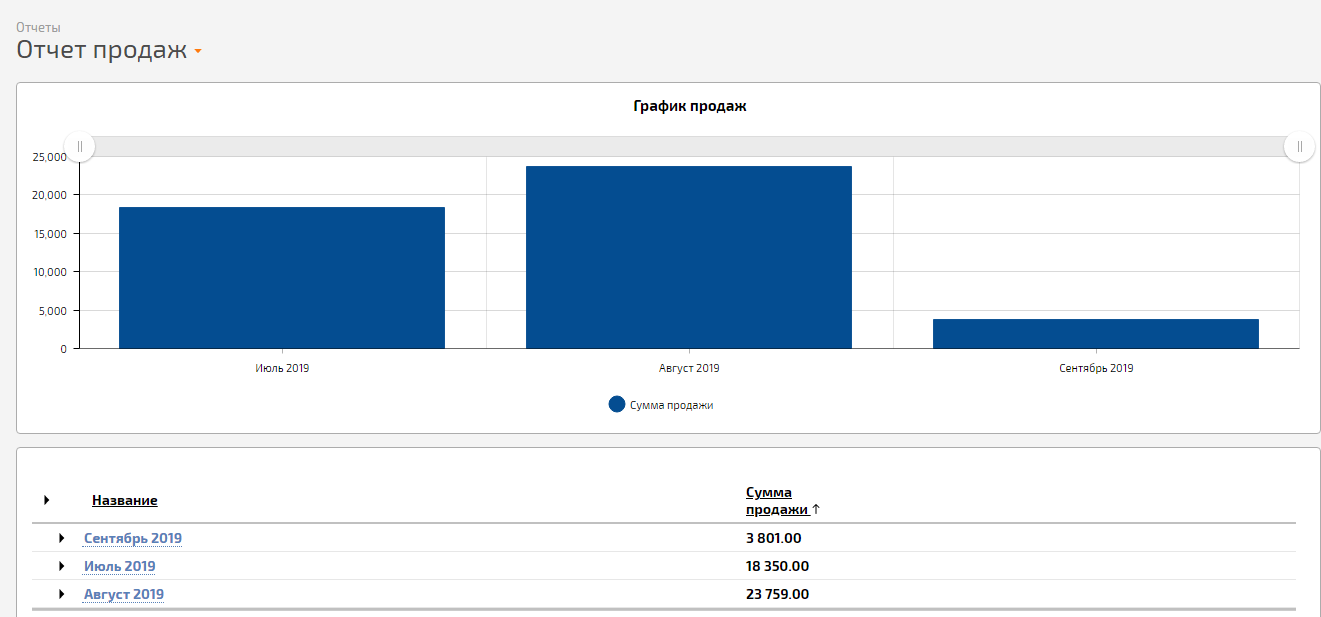Click the ascending sort arrow icon
This screenshot has height=617, width=1321.
816,510
